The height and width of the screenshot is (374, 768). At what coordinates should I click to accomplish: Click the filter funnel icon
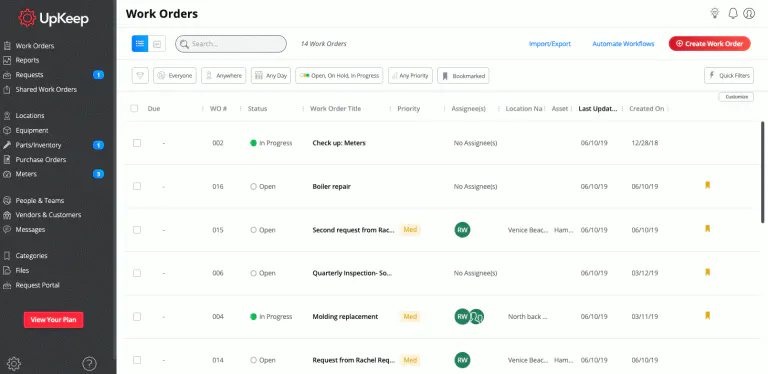coord(140,76)
